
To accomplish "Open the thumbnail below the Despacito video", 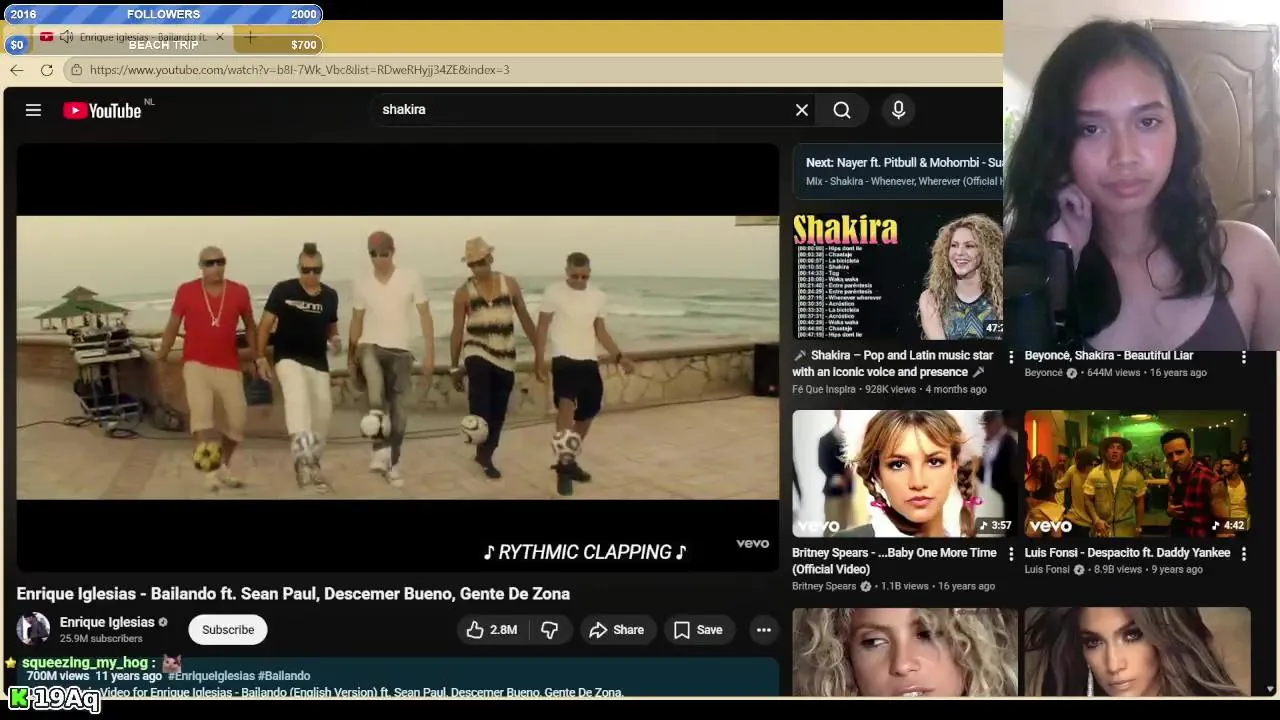I will click(x=1137, y=651).
